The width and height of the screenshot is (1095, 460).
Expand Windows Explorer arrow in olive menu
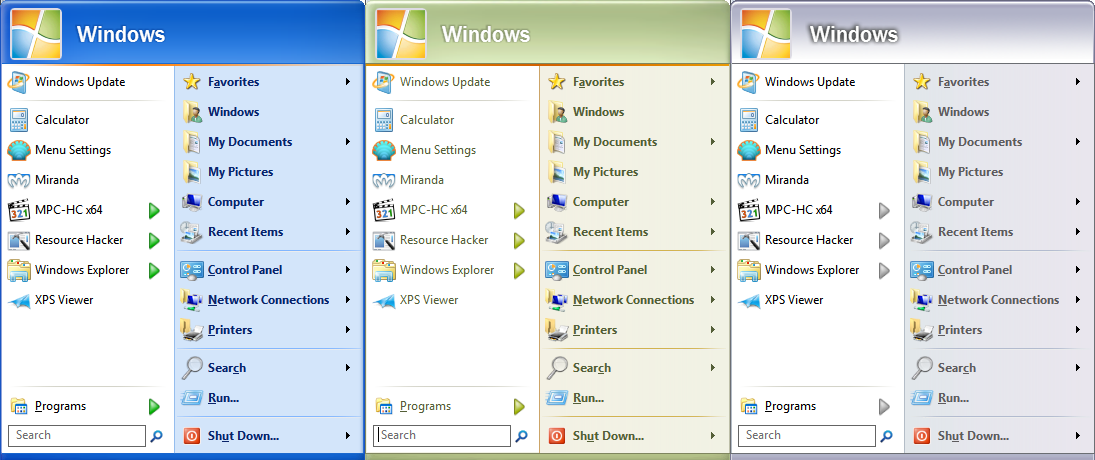(520, 270)
